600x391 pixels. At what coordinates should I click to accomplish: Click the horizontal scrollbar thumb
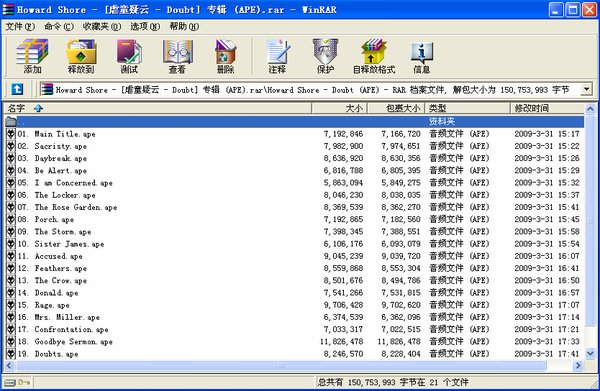point(281,366)
